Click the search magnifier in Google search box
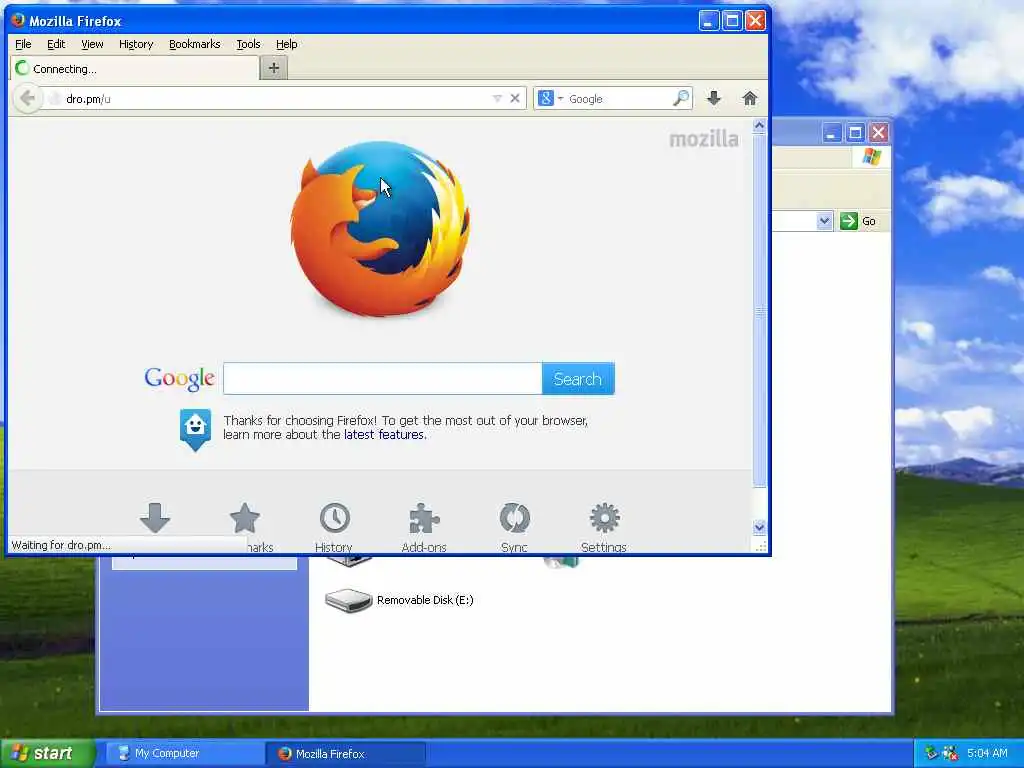The image size is (1024, 768). [x=680, y=99]
